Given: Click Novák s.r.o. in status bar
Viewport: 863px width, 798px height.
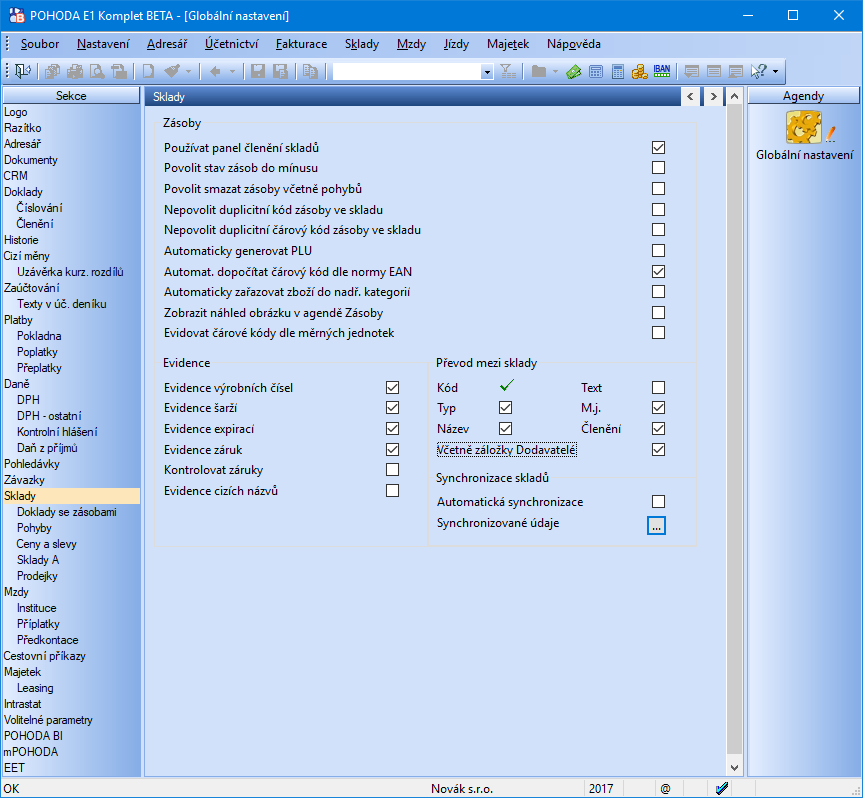Looking at the screenshot, I should point(462,789).
